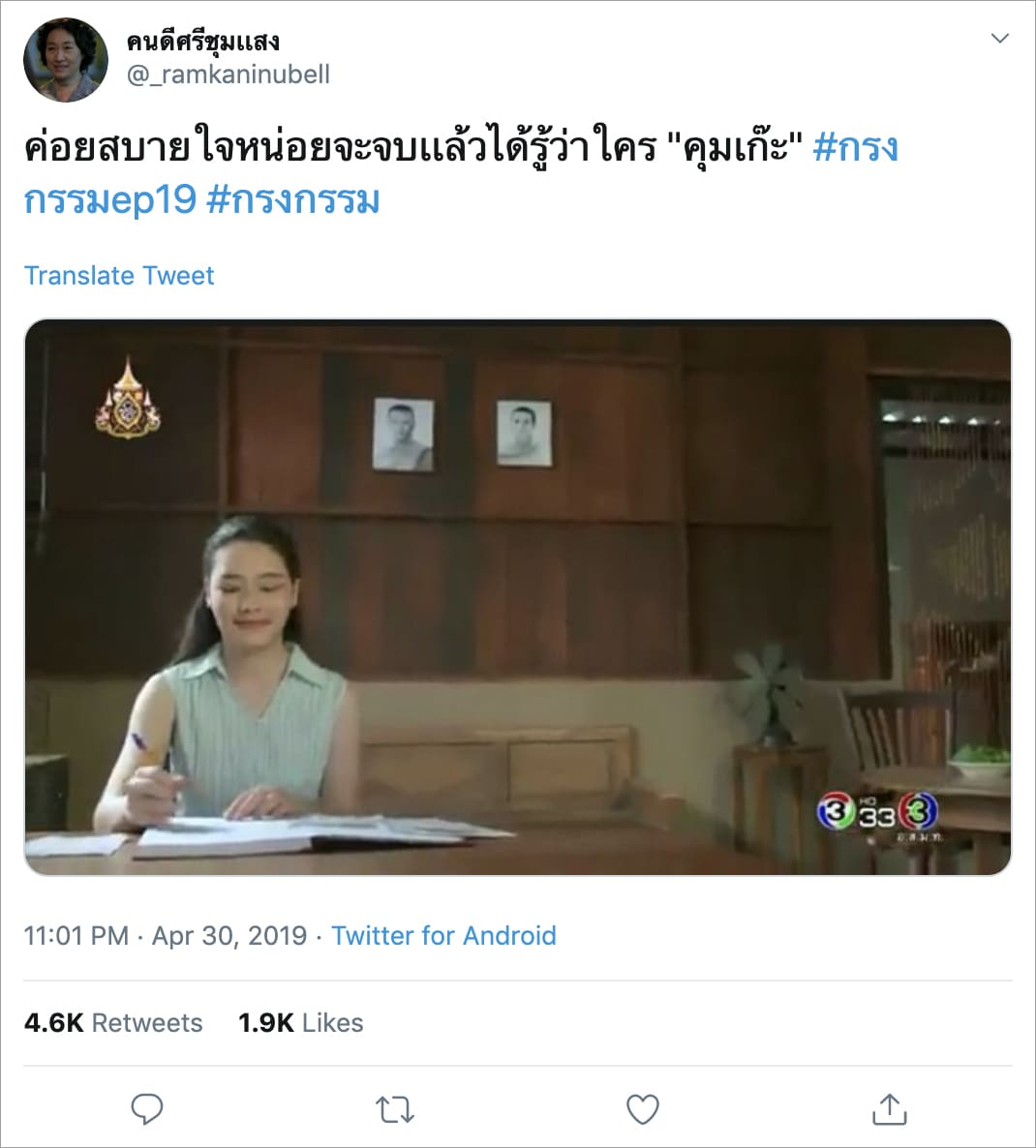Retweet this tweet using the retweet icon

(x=395, y=1110)
